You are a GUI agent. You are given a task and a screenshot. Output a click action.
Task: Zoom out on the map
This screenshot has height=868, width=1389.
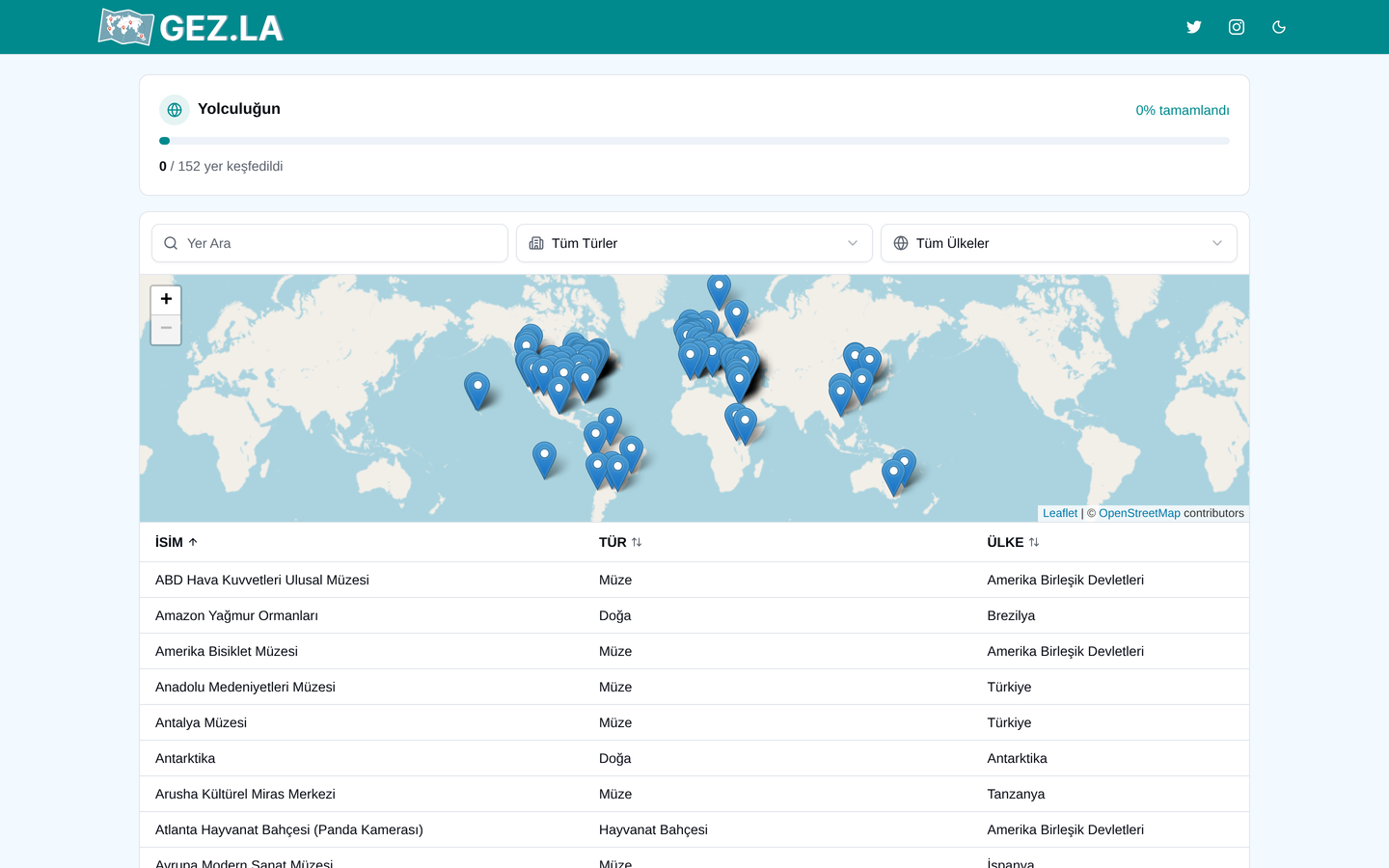click(x=166, y=329)
